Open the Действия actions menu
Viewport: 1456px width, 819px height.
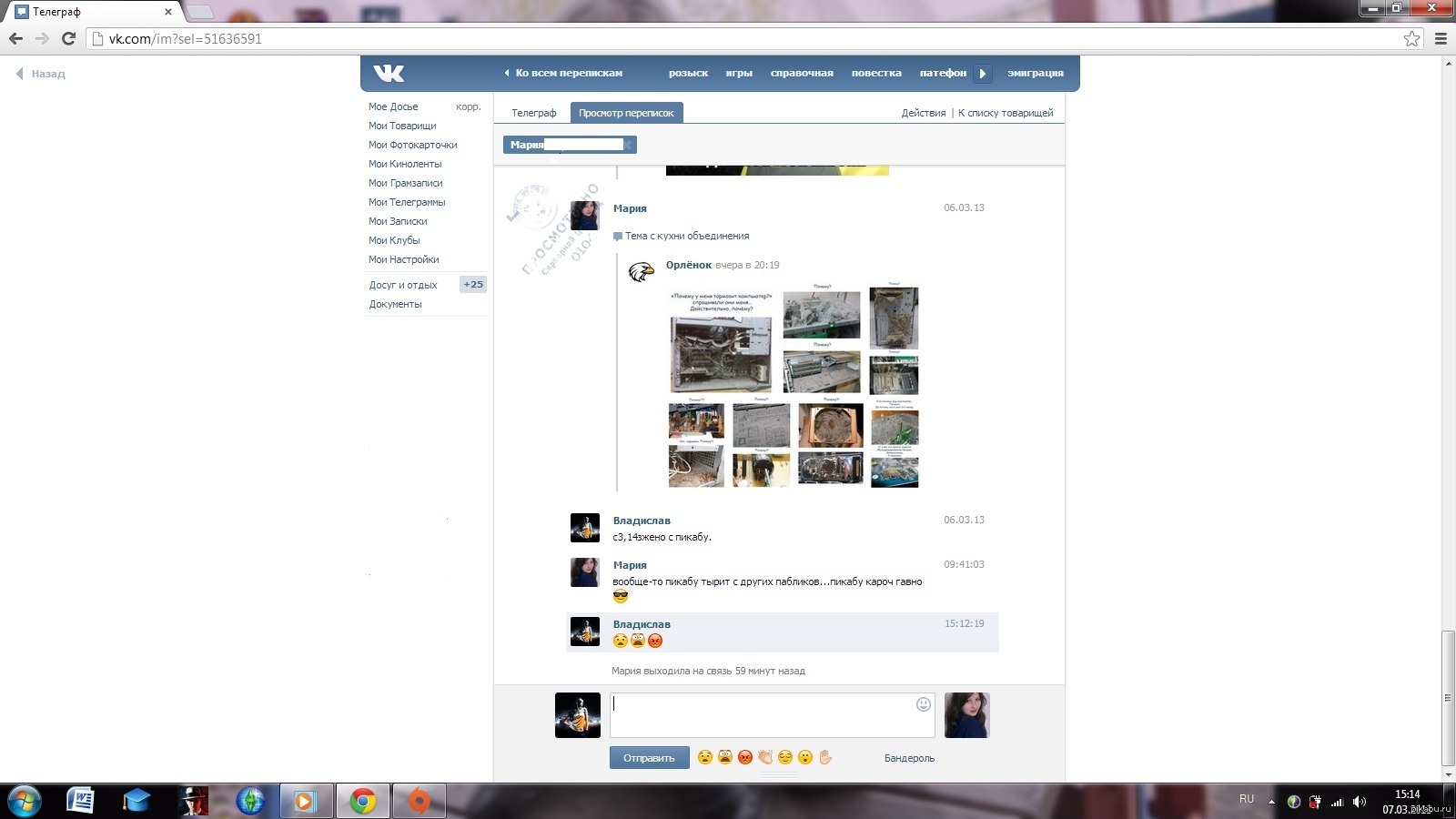pyautogui.click(x=923, y=113)
